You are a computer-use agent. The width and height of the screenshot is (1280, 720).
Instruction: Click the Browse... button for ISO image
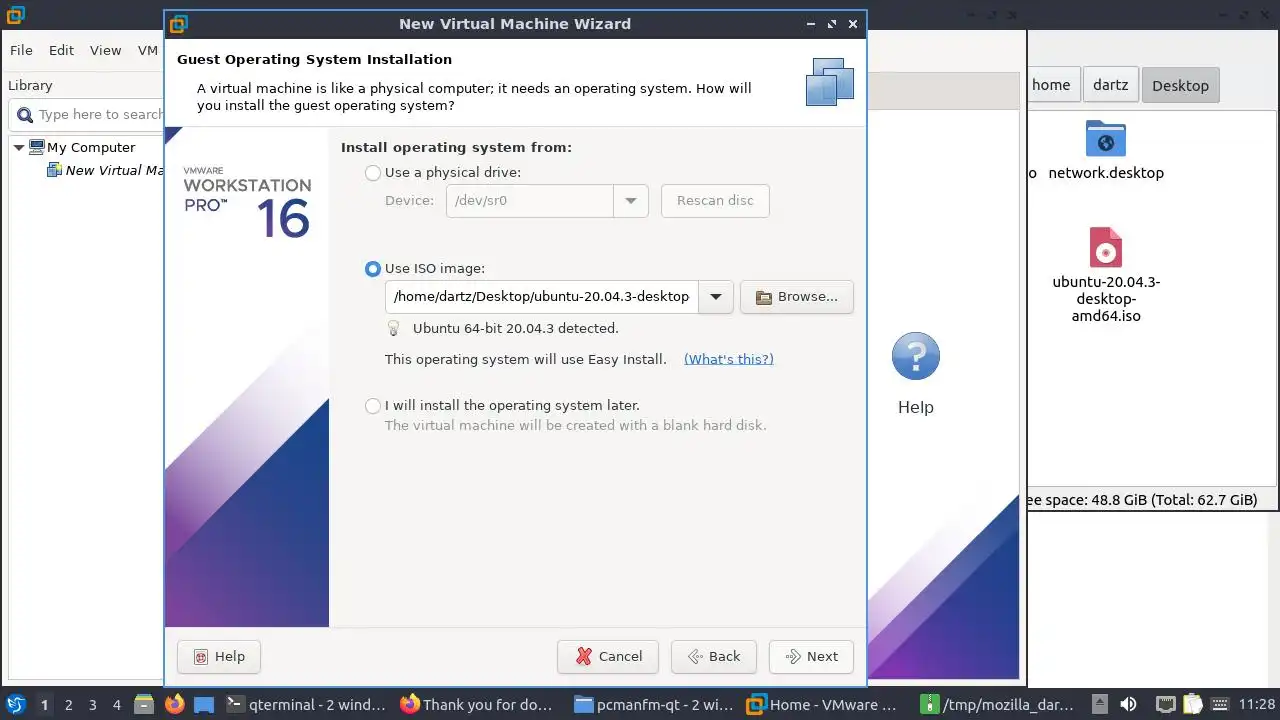click(x=796, y=297)
